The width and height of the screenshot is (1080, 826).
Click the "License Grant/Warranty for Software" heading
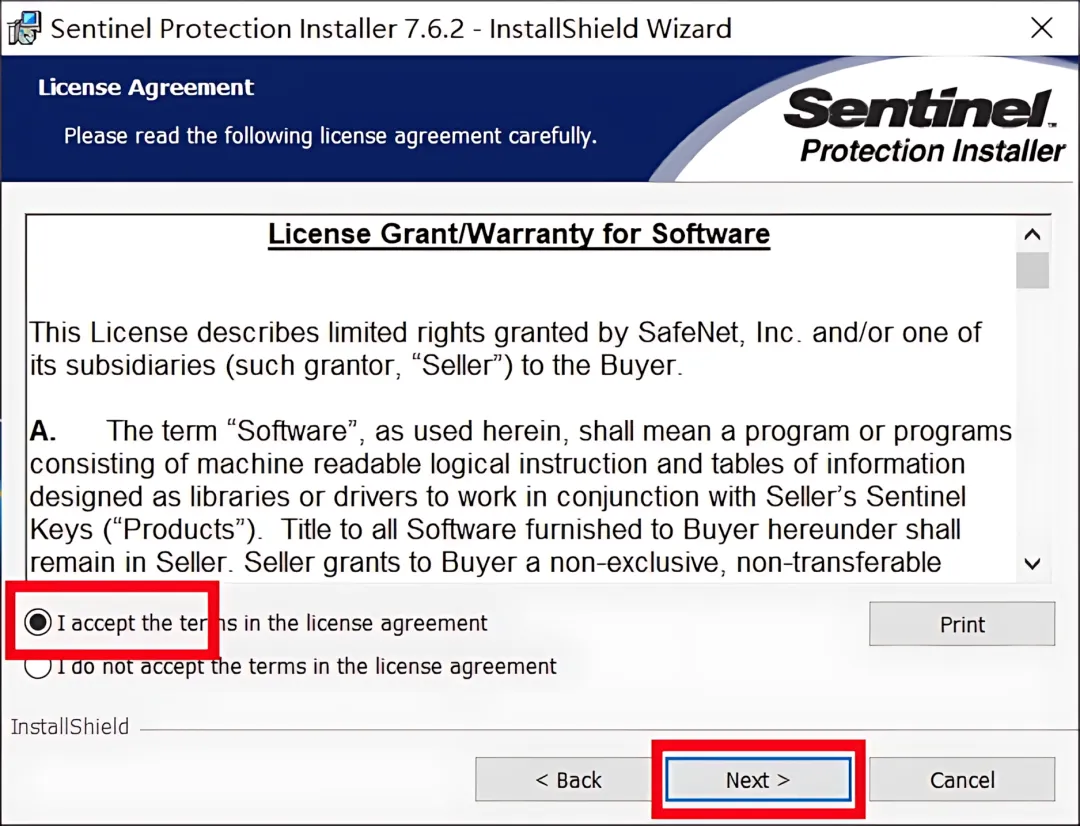click(x=519, y=234)
